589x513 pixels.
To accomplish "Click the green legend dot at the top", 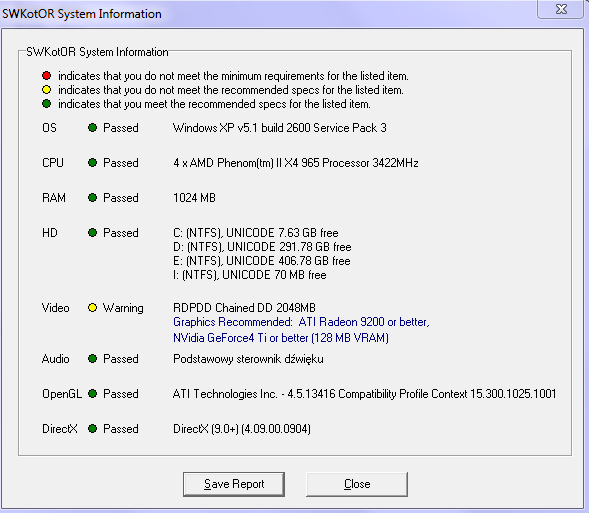I will 47,104.
